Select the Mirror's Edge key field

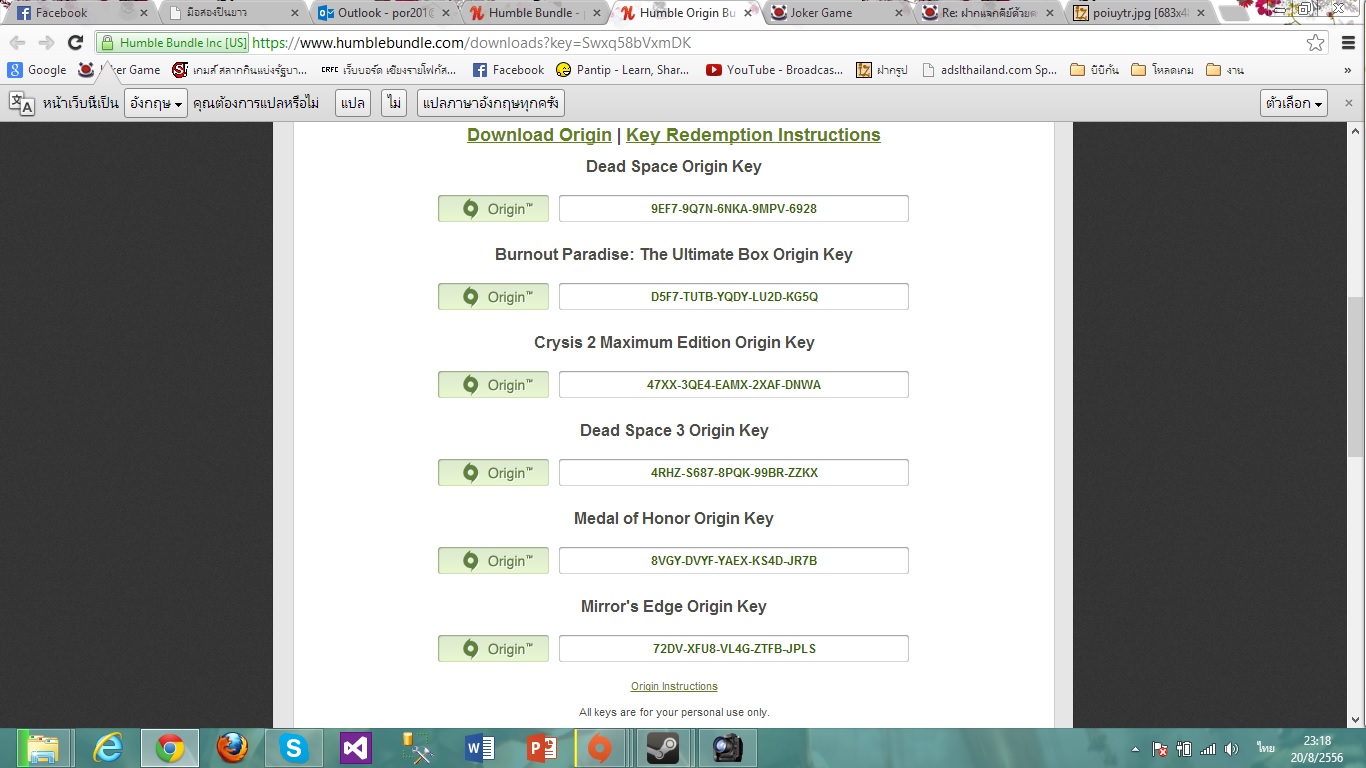(734, 649)
